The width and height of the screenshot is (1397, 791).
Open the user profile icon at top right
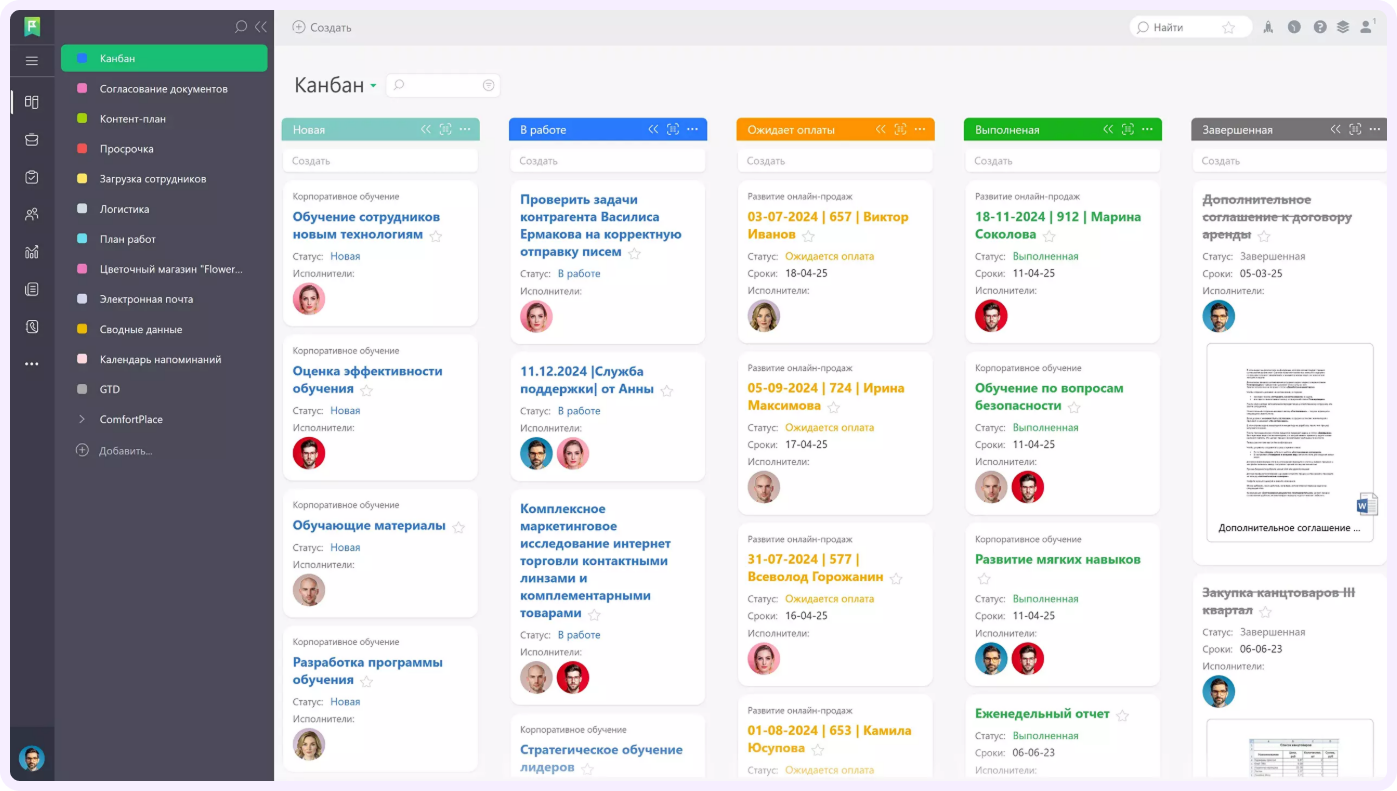[1367, 27]
